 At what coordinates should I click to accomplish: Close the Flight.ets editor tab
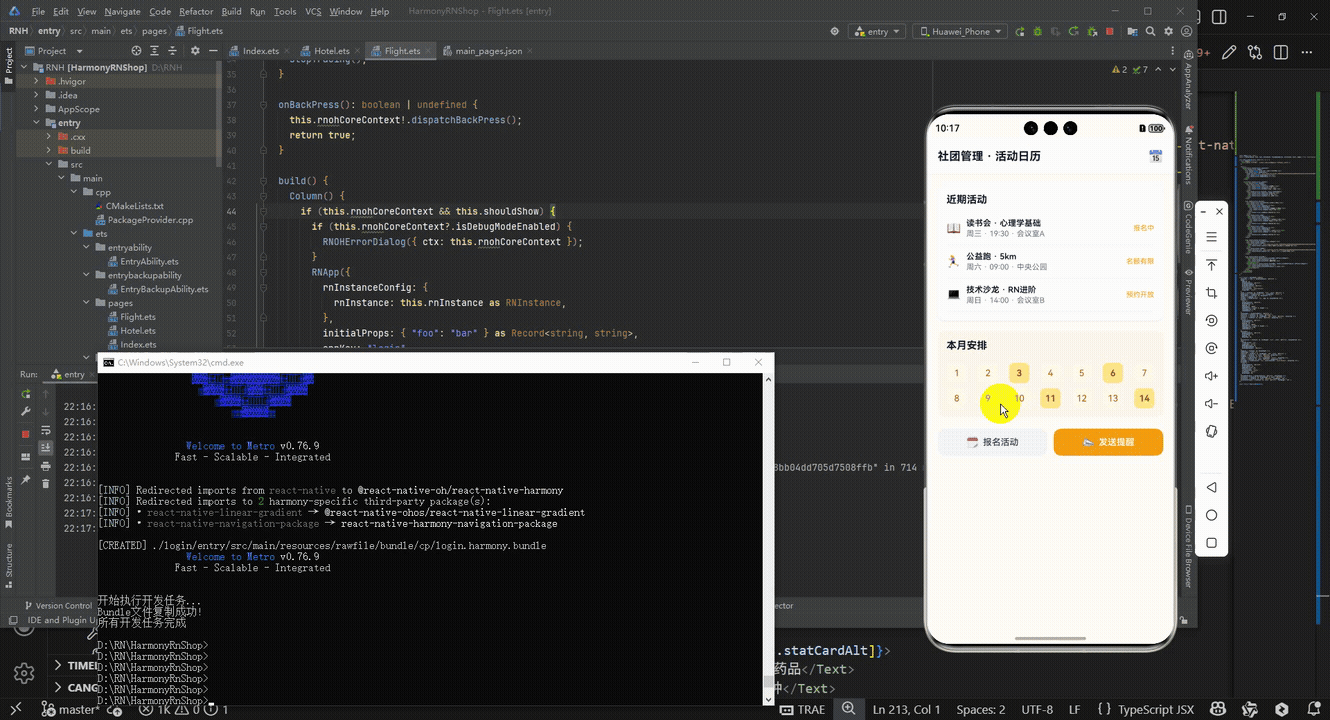[427, 51]
